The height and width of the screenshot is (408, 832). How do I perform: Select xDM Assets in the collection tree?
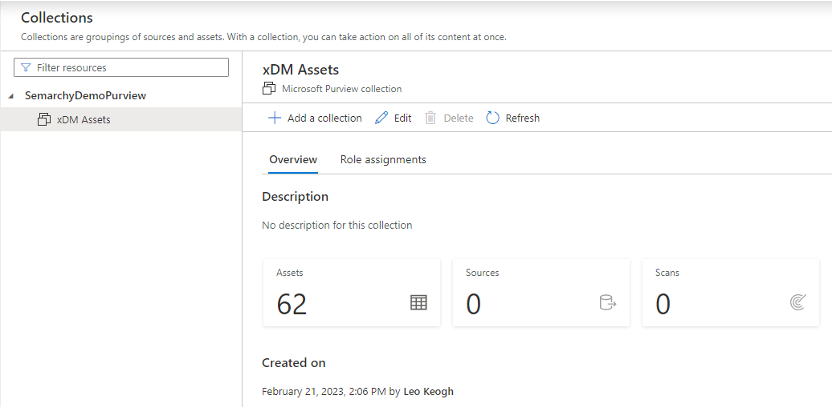pyautogui.click(x=84, y=120)
